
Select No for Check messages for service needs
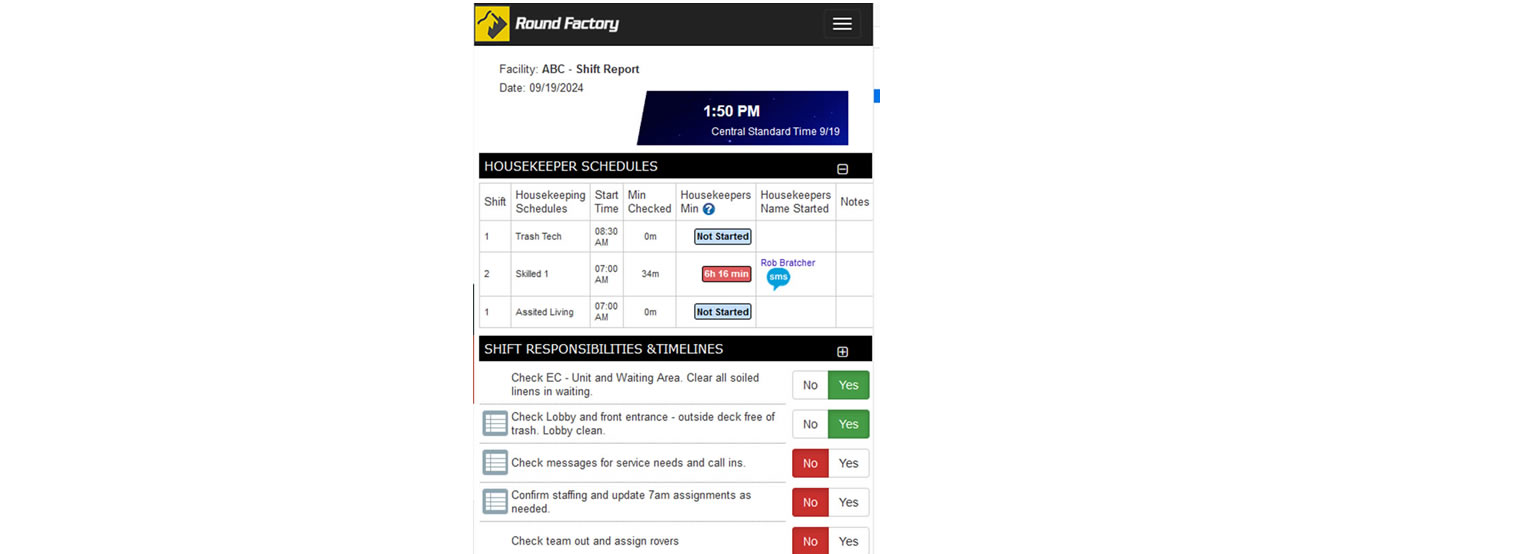810,463
